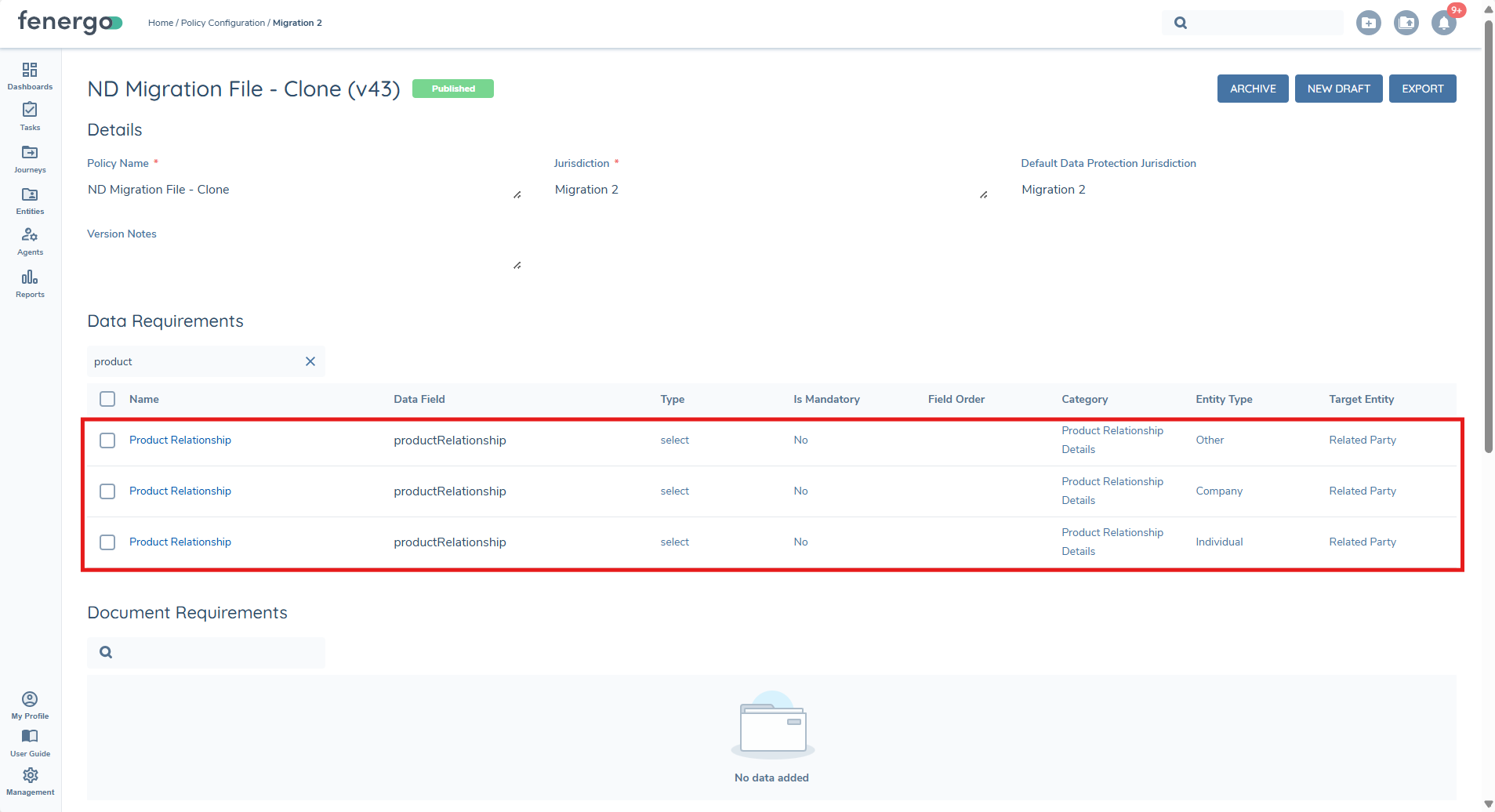Select the Tasks icon in the sidebar
Screen dimensions: 1495x812
pyautogui.click(x=30, y=116)
